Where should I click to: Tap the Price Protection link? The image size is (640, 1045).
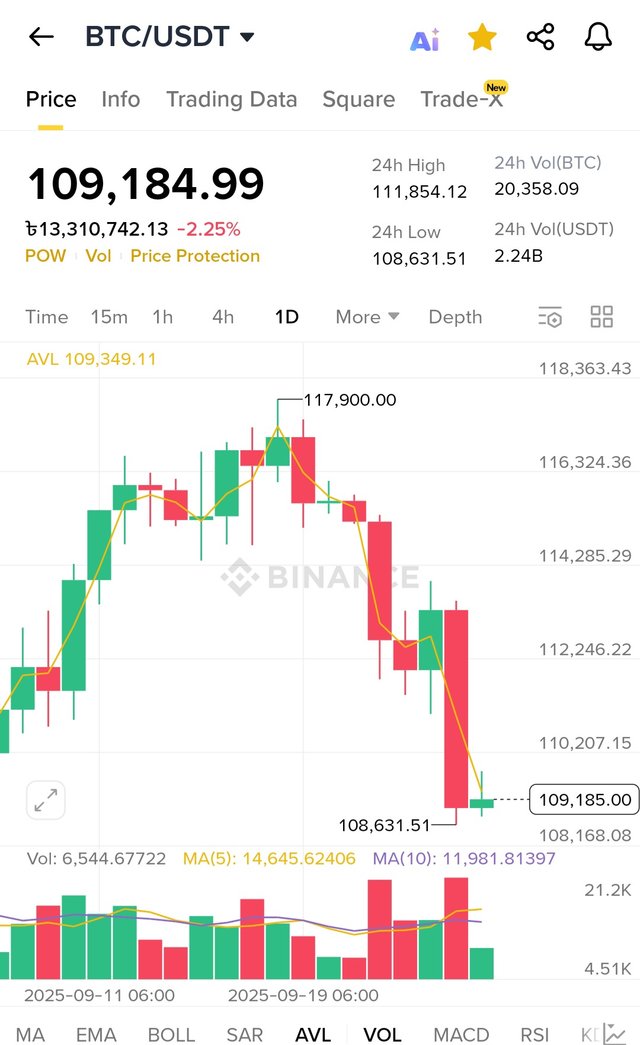click(x=195, y=256)
